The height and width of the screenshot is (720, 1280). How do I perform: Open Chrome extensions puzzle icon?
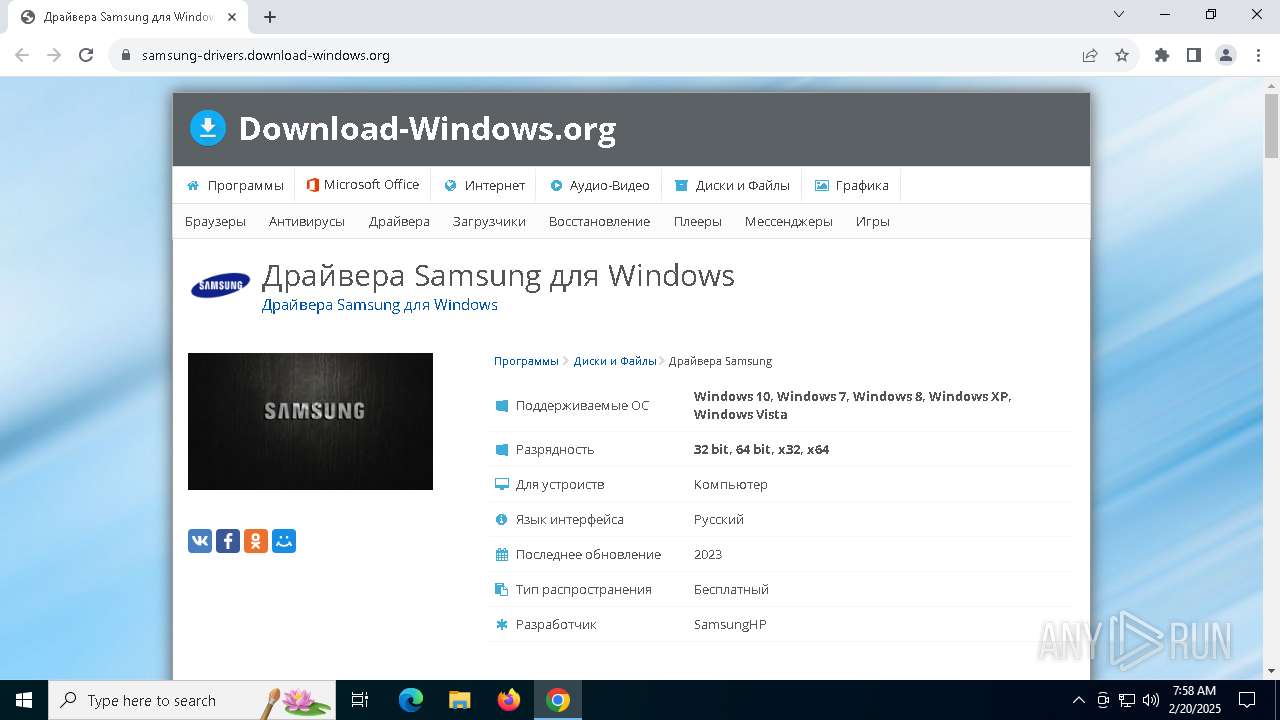pyautogui.click(x=1162, y=55)
